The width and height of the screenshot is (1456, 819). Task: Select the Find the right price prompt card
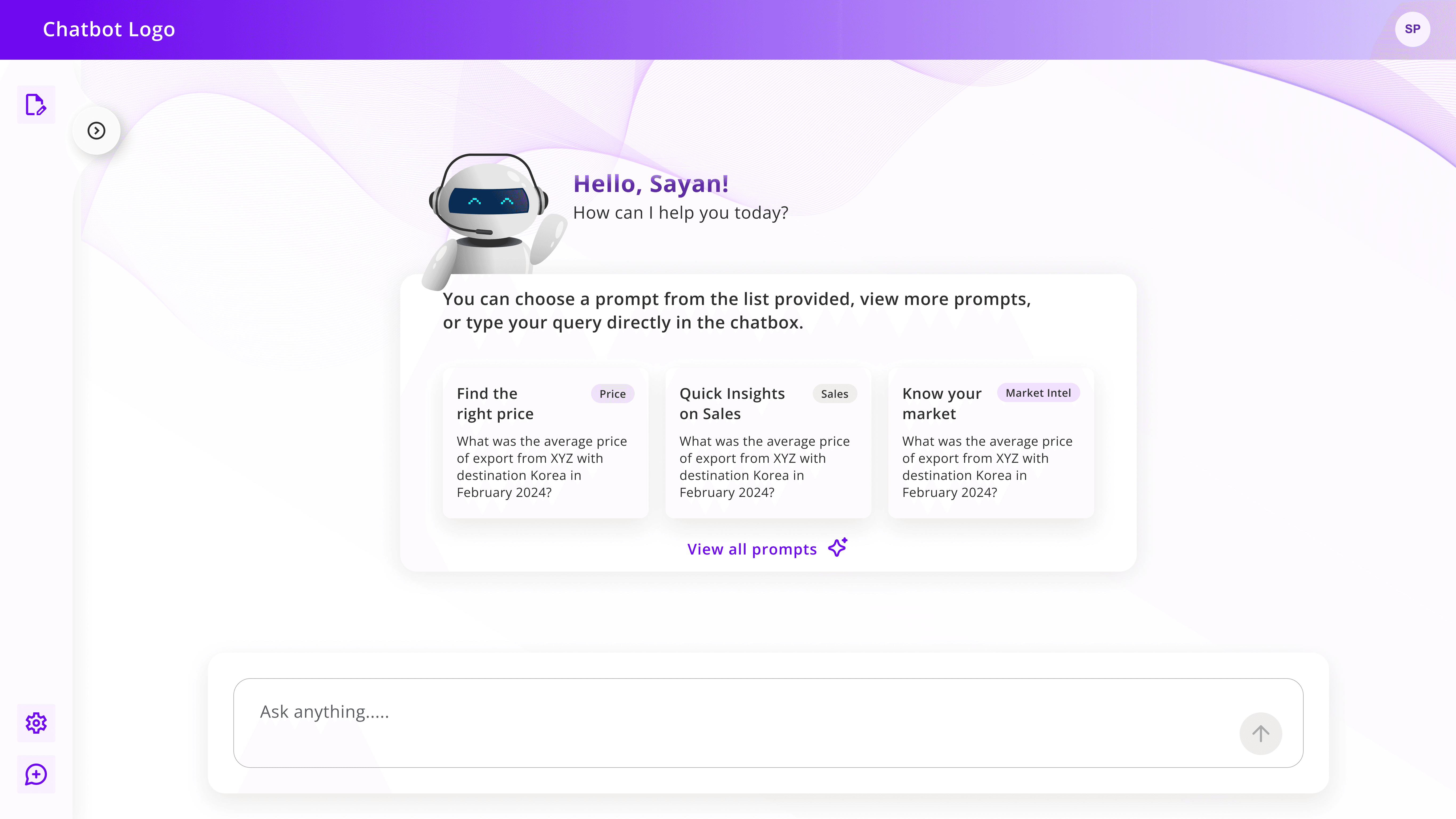click(x=545, y=443)
